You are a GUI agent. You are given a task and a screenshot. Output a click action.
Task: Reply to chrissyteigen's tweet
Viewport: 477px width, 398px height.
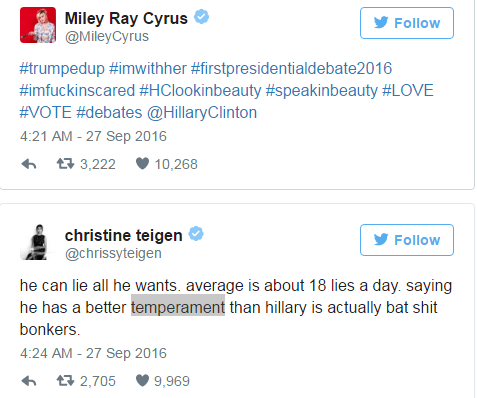pyautogui.click(x=29, y=381)
